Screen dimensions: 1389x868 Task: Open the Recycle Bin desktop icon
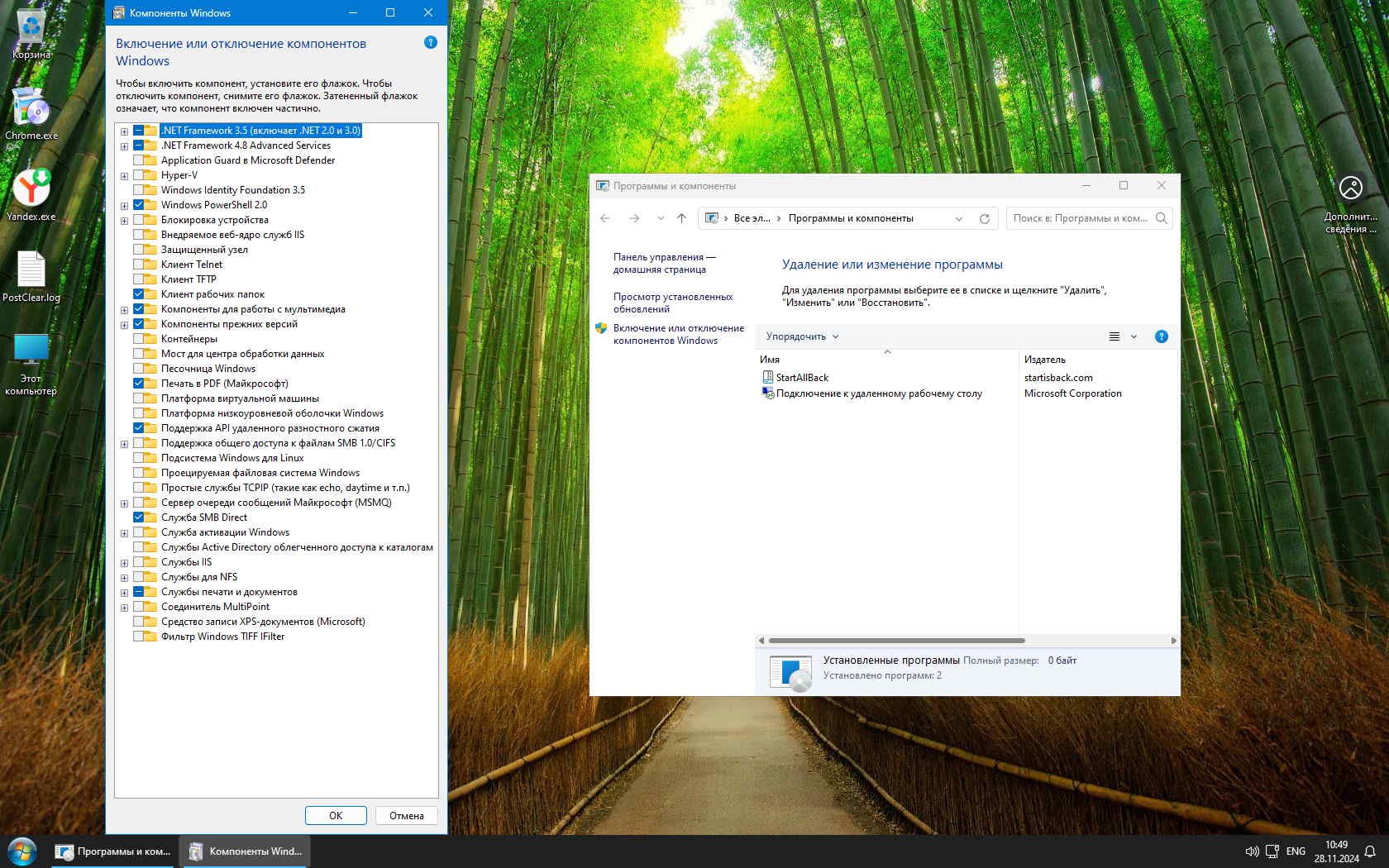pyautogui.click(x=31, y=33)
